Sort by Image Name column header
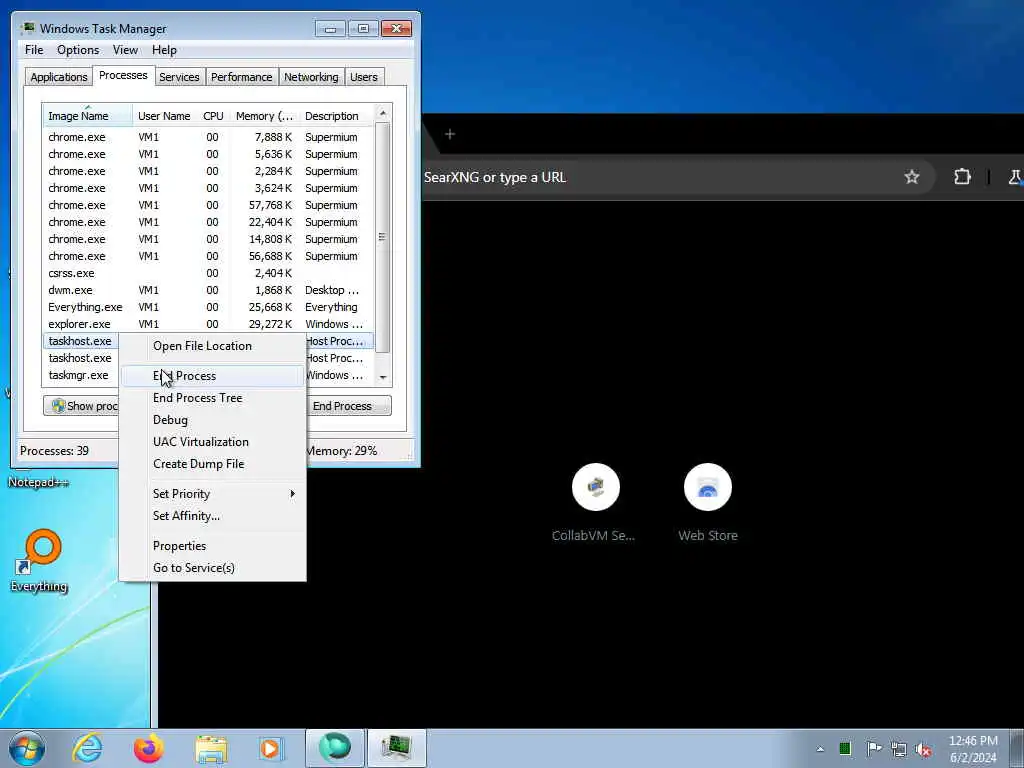The height and width of the screenshot is (768, 1024). [x=88, y=116]
